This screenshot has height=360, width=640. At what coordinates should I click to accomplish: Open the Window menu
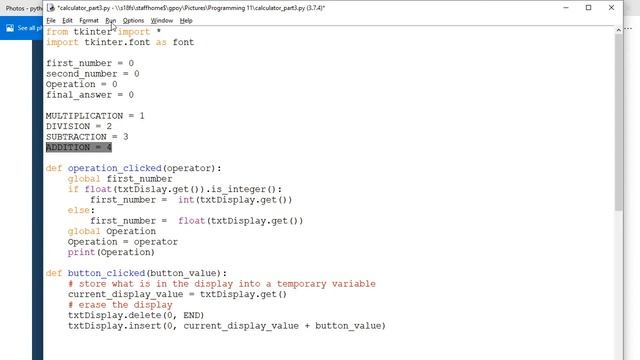pos(162,20)
